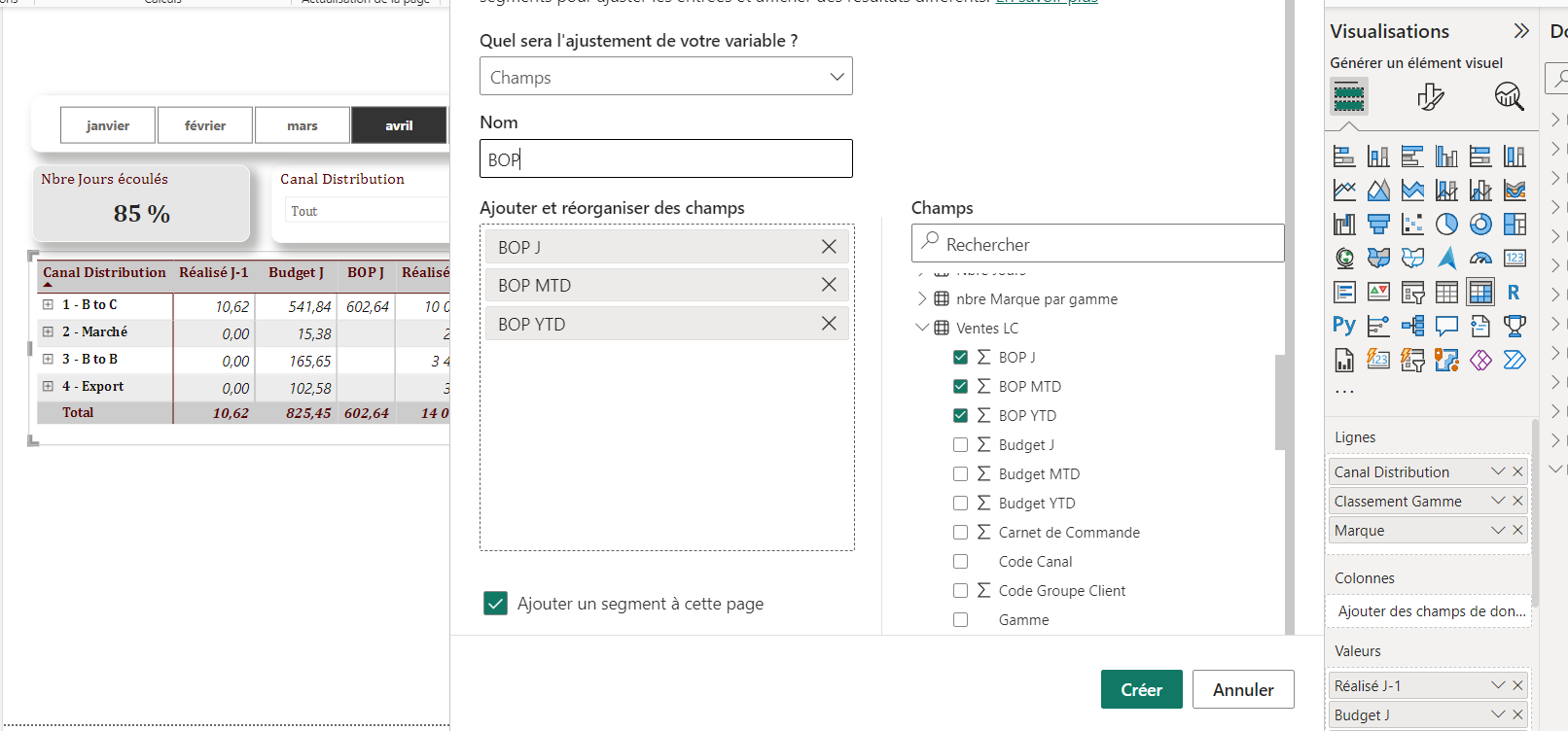Select the treemap visual icon
The height and width of the screenshot is (731, 1568).
(1515, 224)
